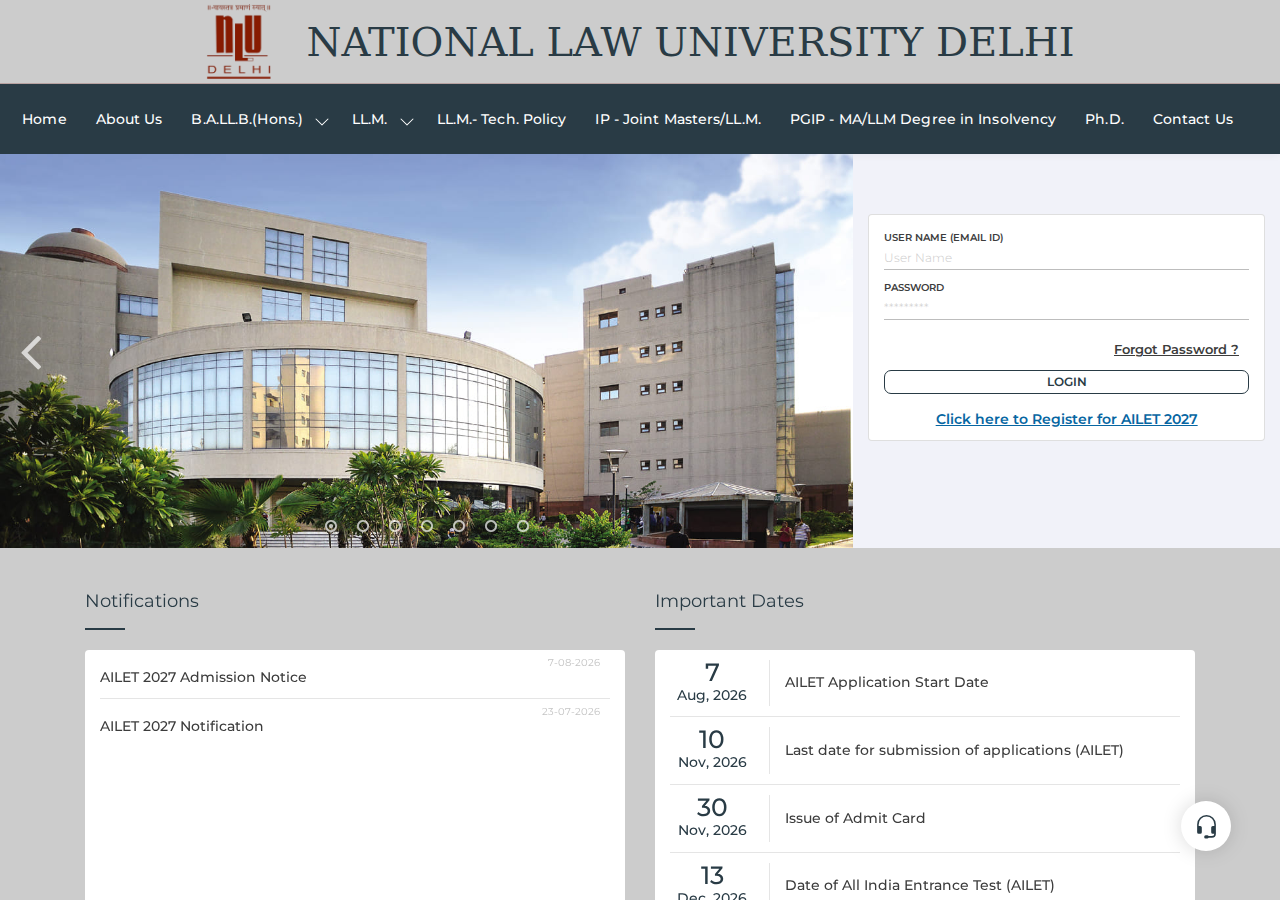The image size is (1280, 900).
Task: Go to previous carousel slide arrow
Action: click(x=31, y=352)
